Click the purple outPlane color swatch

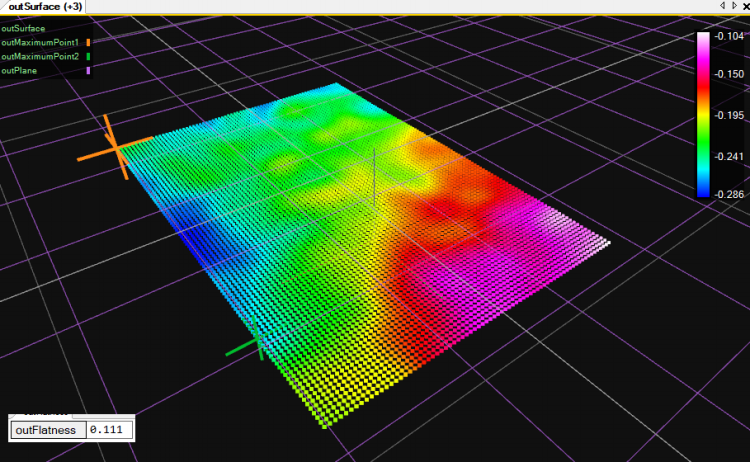click(88, 71)
